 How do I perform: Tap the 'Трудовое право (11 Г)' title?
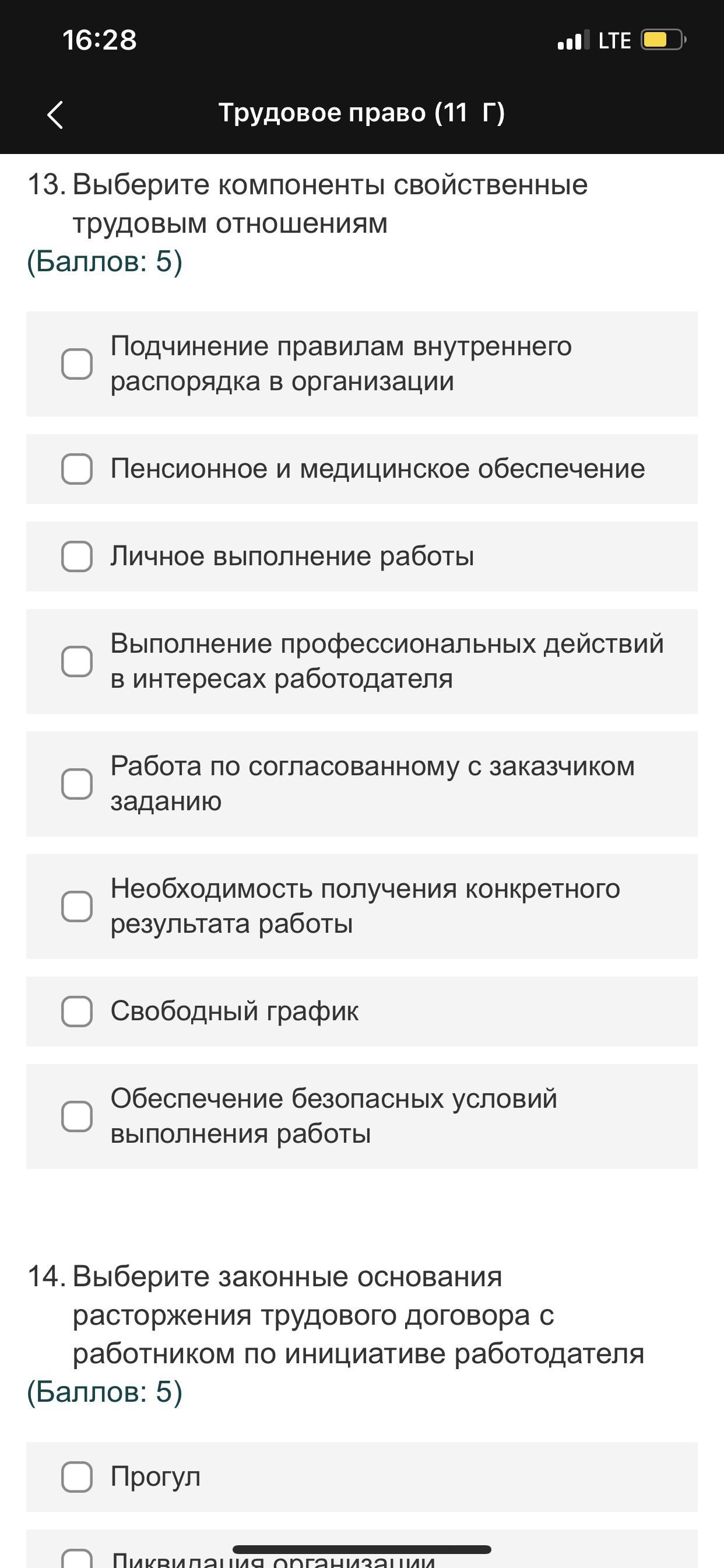click(x=361, y=113)
